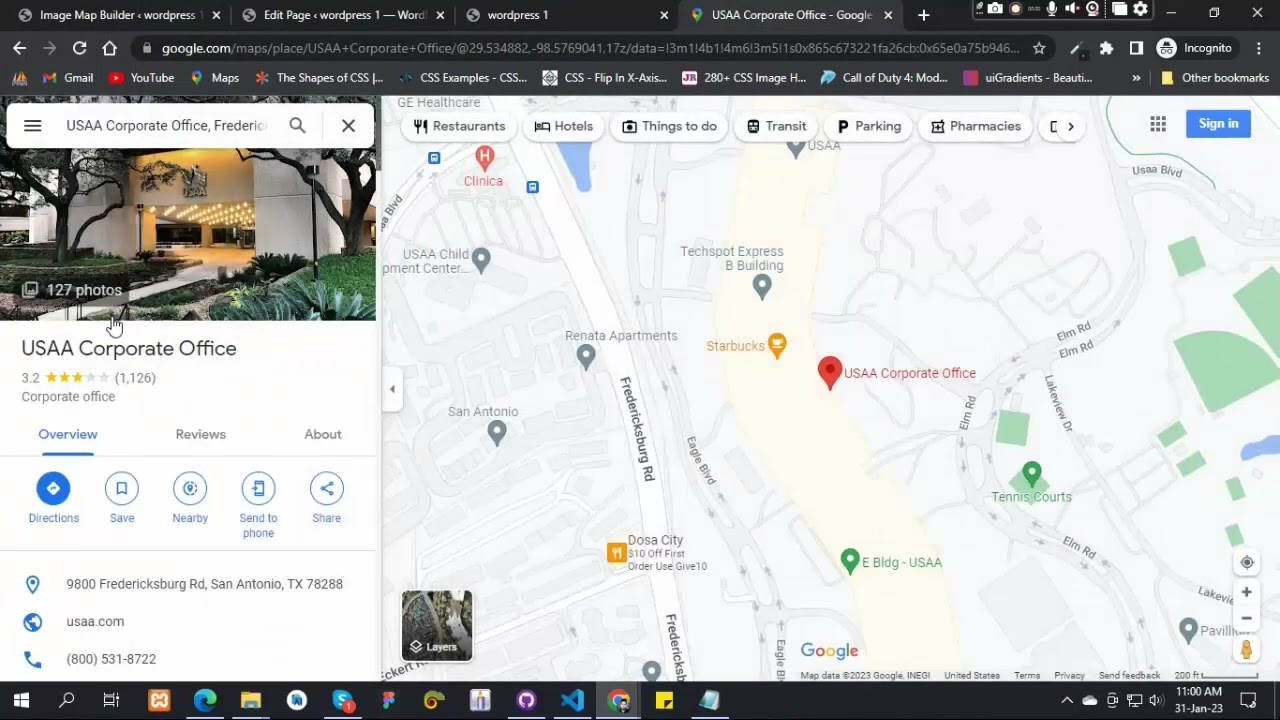Screen dimensions: 1280x720
Task: Click the Dosa City restaurant marker
Action: click(617, 553)
